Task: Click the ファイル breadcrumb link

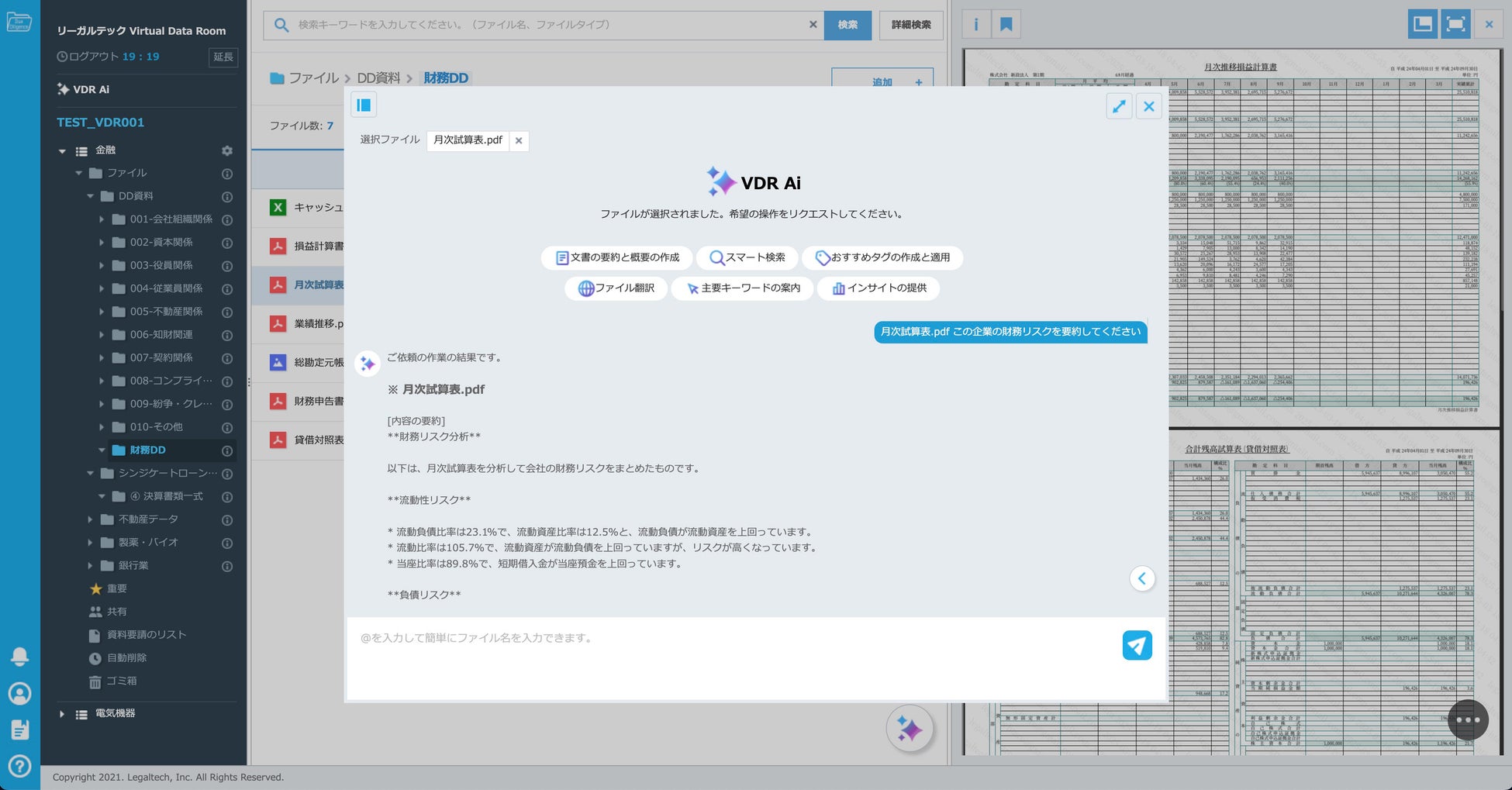Action: pos(313,78)
